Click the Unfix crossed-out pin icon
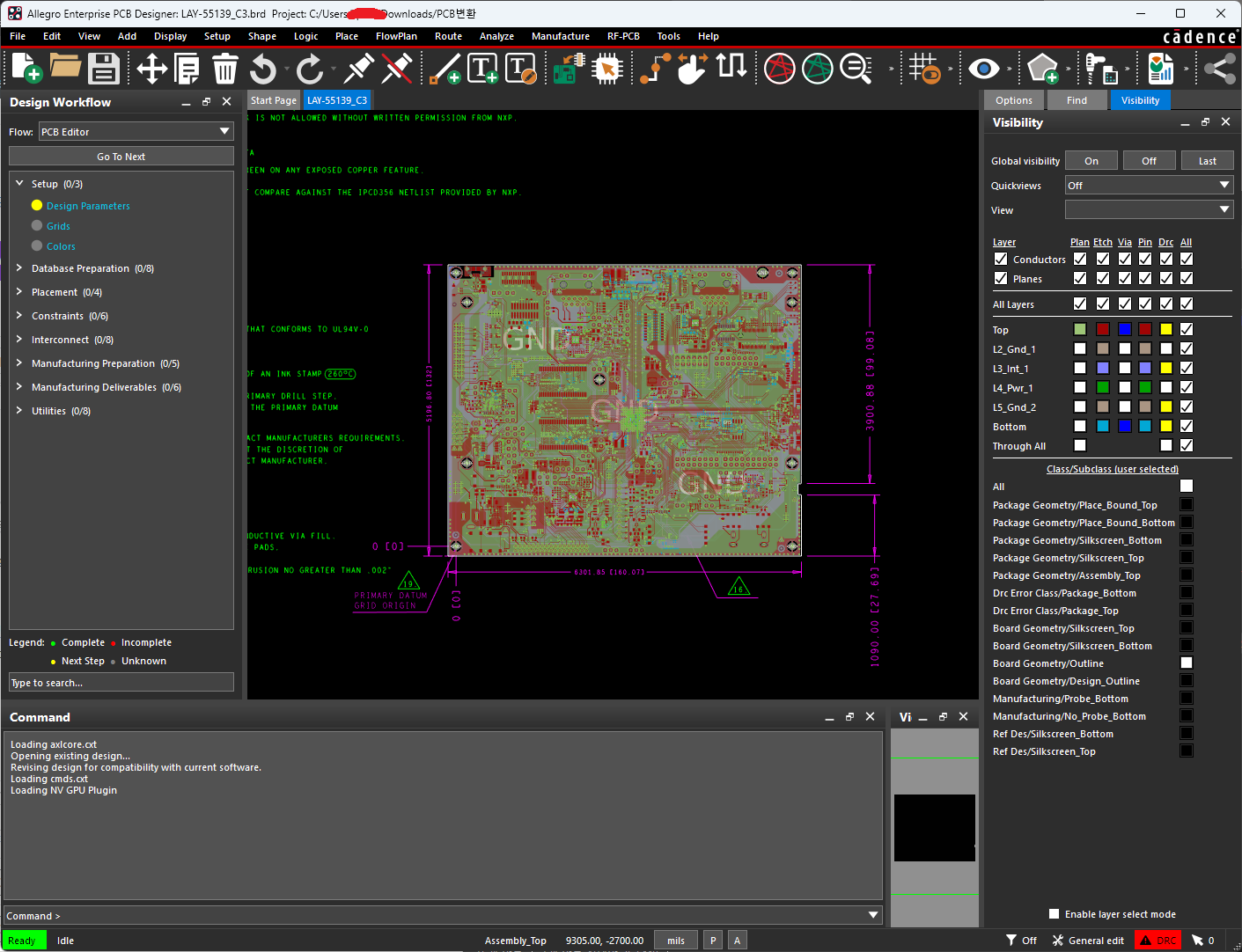The image size is (1242, 952). pyautogui.click(x=397, y=69)
